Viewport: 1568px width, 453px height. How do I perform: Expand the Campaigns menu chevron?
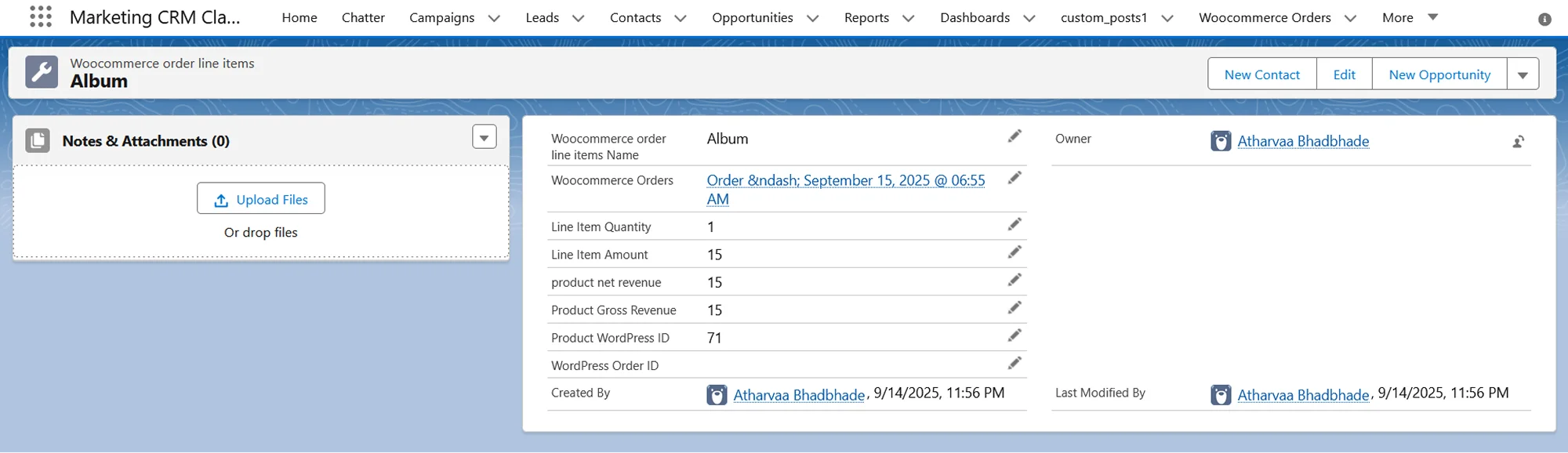coord(494,18)
